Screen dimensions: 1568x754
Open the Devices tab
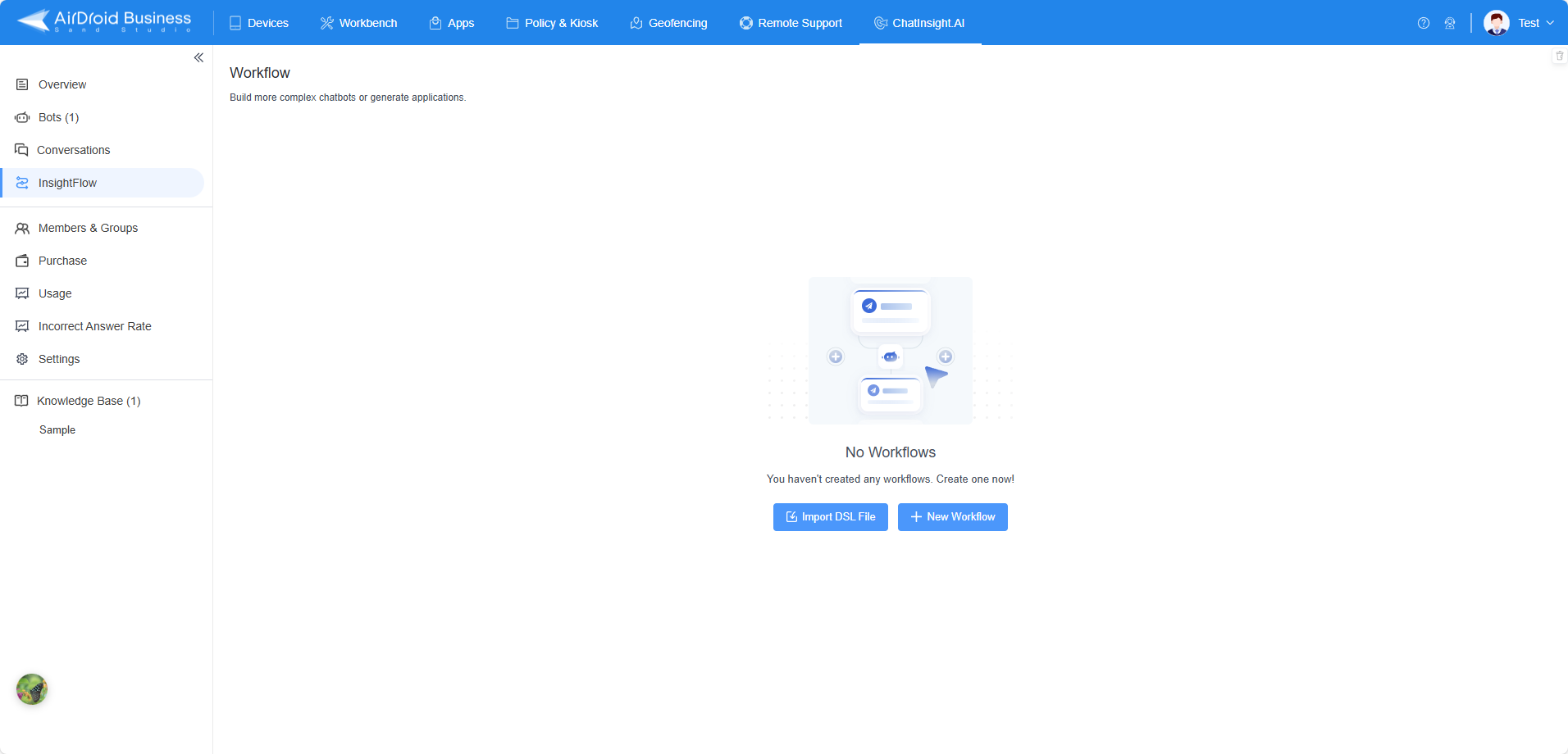coord(258,23)
